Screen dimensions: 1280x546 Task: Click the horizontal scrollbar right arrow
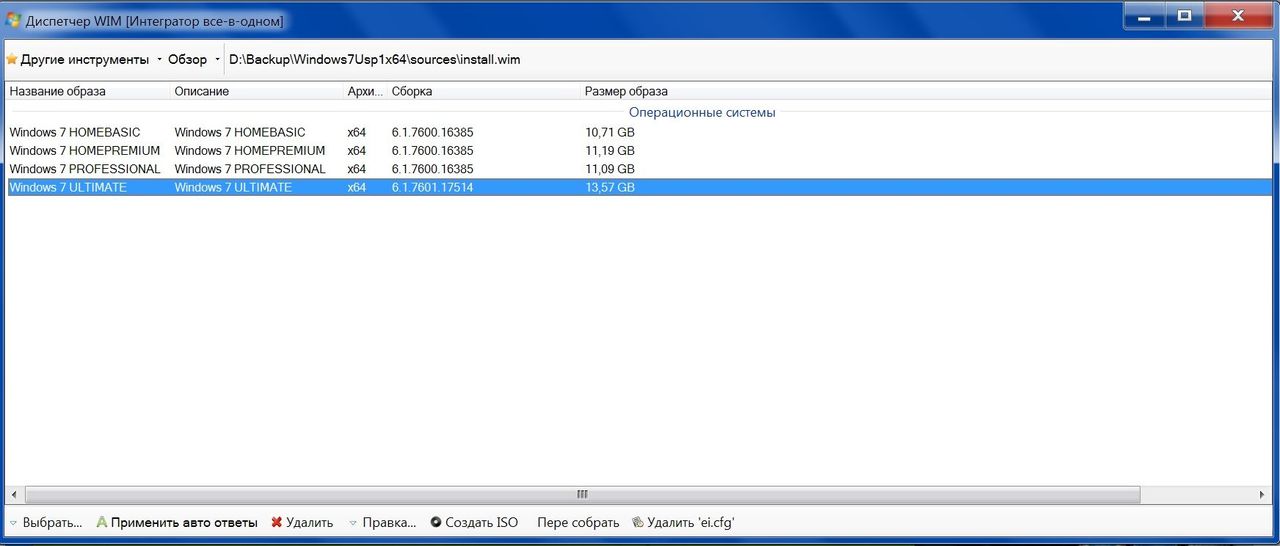(x=1263, y=495)
